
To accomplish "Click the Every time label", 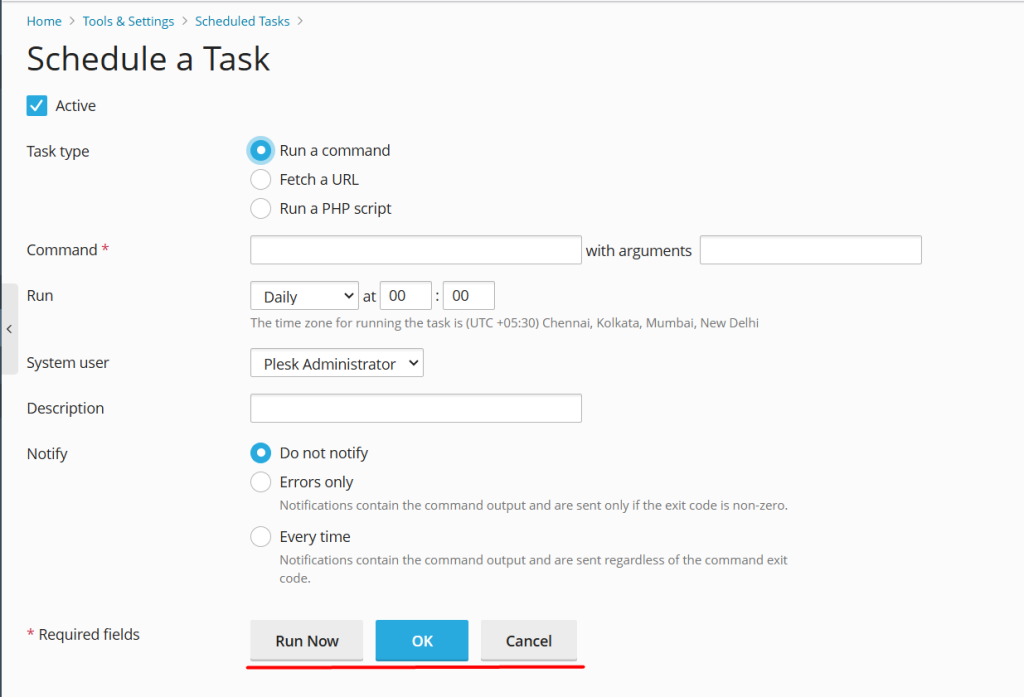I will [x=315, y=536].
